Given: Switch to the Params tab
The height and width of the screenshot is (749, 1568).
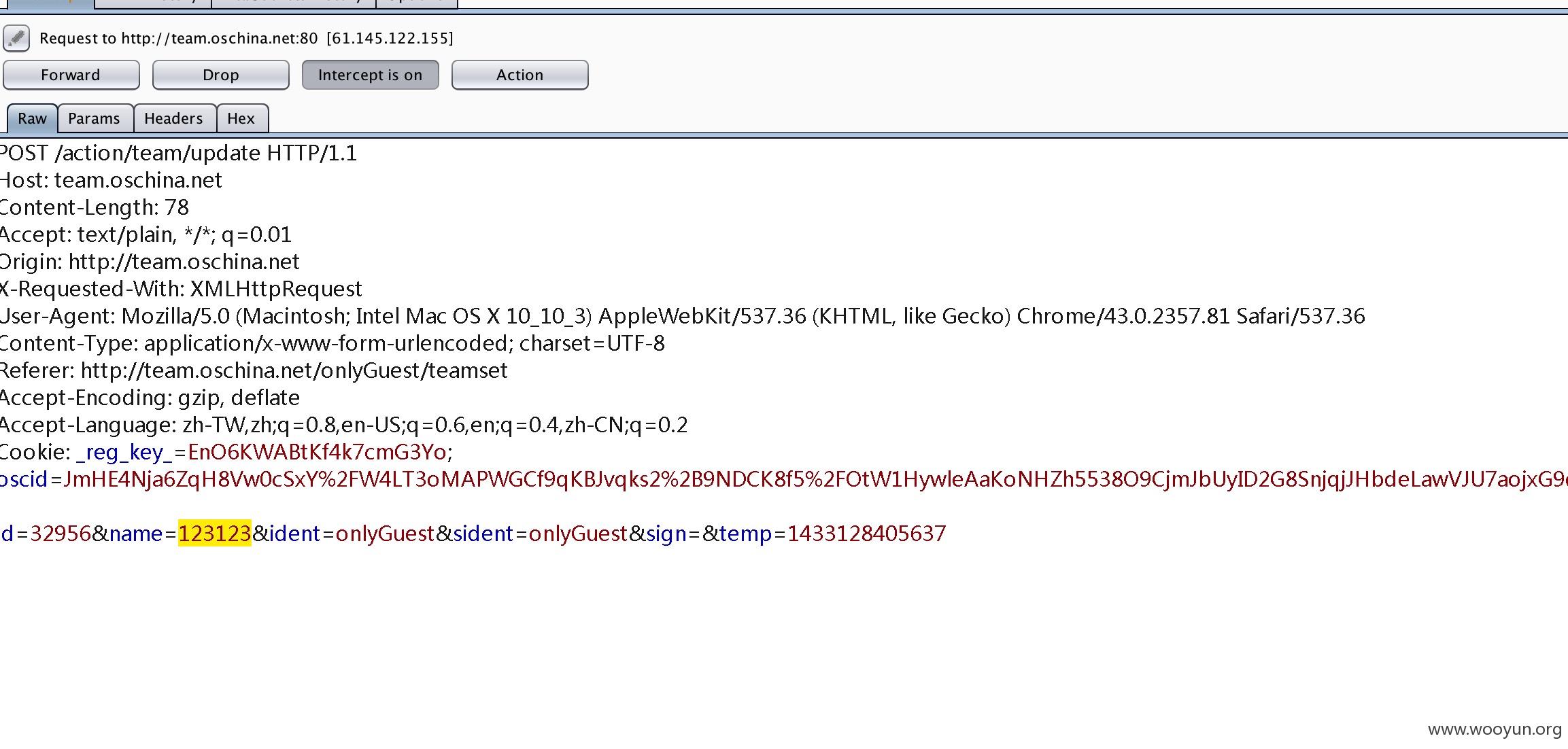Looking at the screenshot, I should (x=95, y=118).
